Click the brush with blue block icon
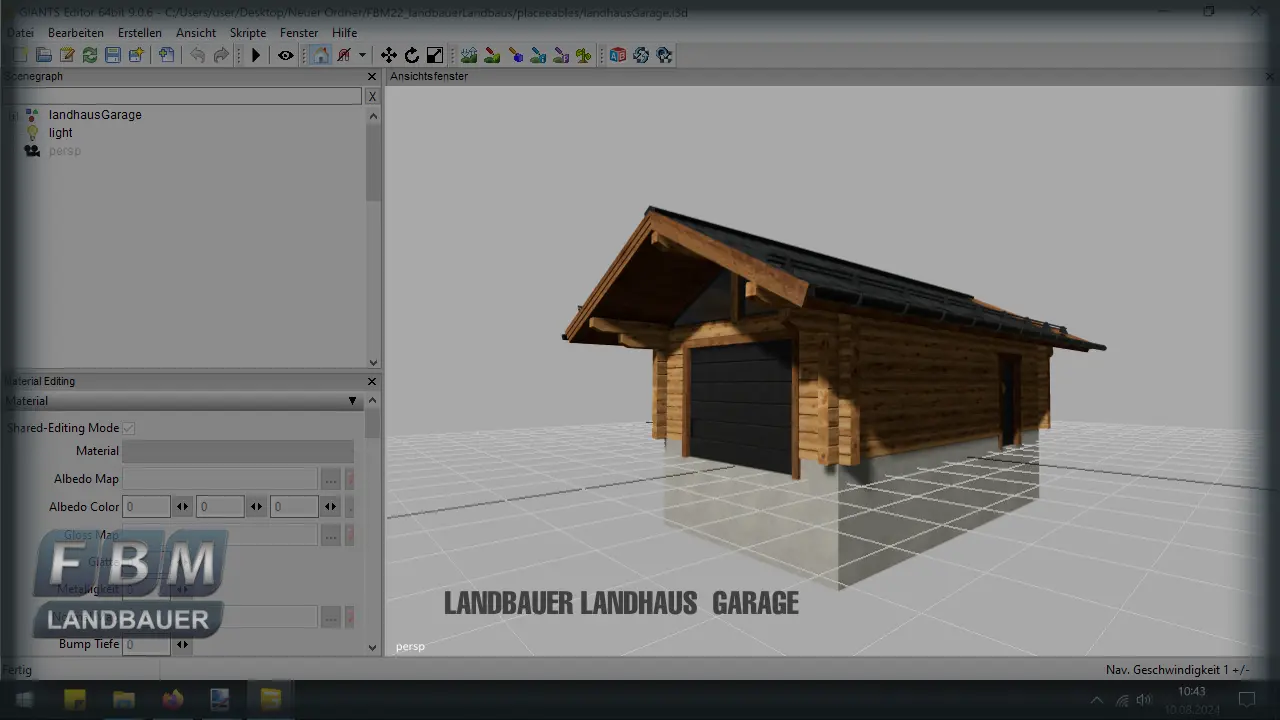1280x720 pixels. pyautogui.click(x=515, y=55)
